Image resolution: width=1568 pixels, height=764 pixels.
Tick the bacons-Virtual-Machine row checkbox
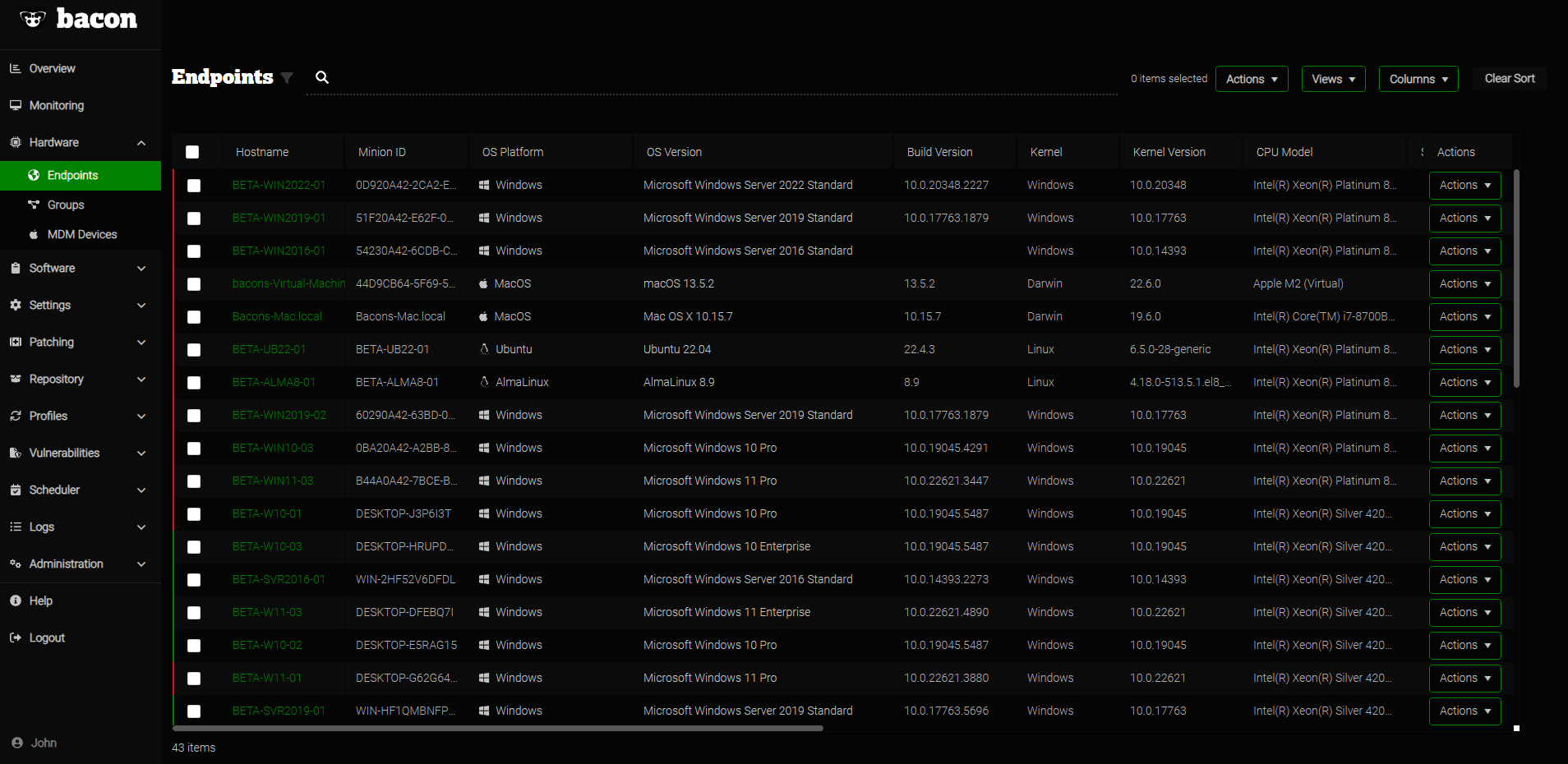[x=194, y=284]
